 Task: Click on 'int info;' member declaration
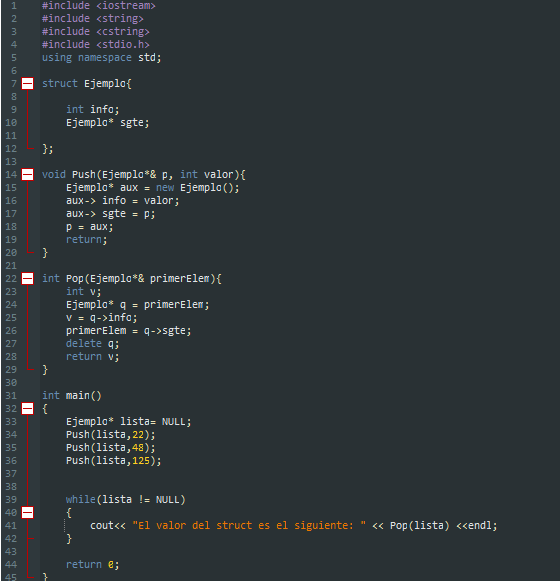[x=92, y=109]
